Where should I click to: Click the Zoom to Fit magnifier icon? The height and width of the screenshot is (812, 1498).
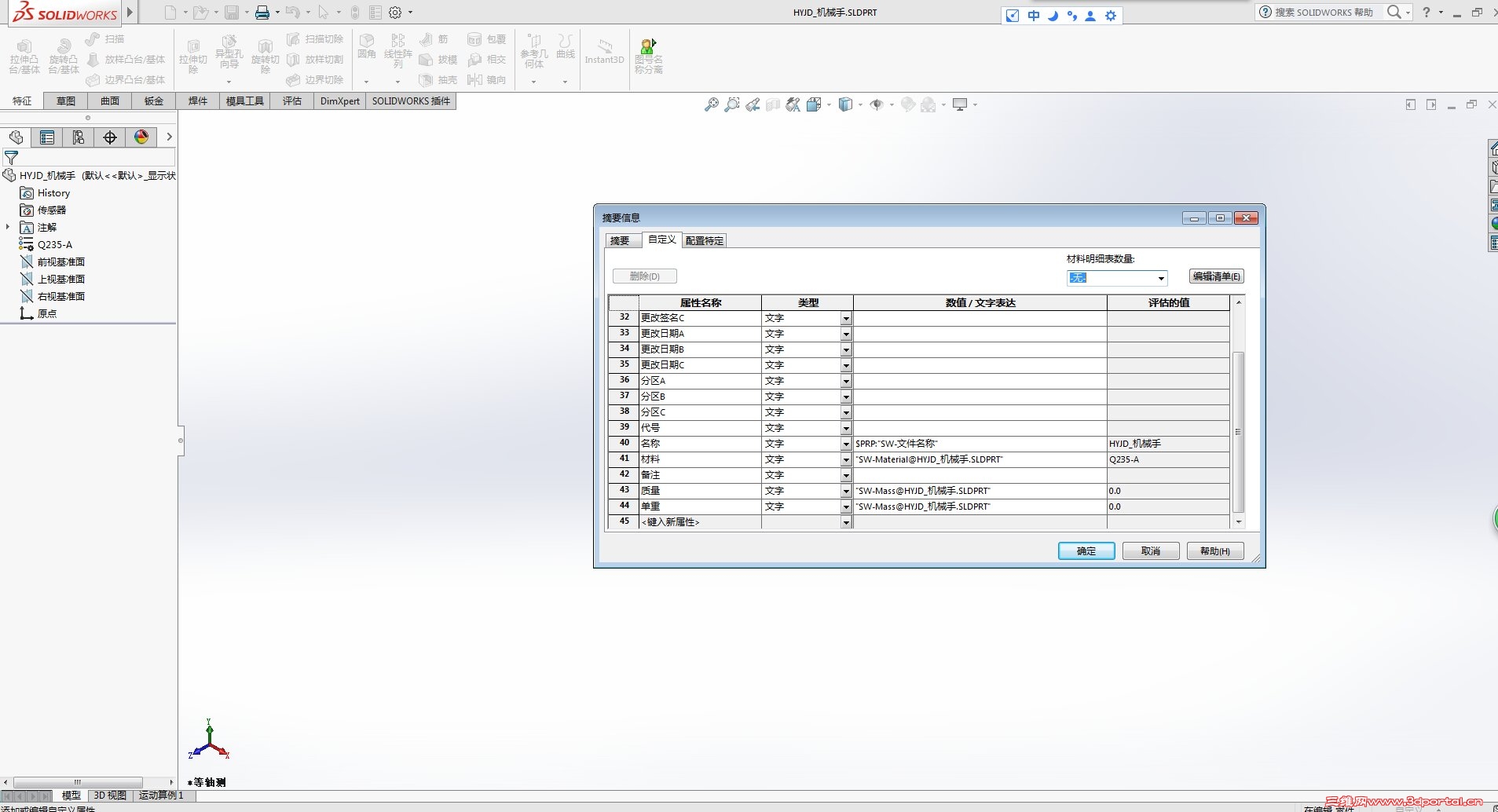712,104
